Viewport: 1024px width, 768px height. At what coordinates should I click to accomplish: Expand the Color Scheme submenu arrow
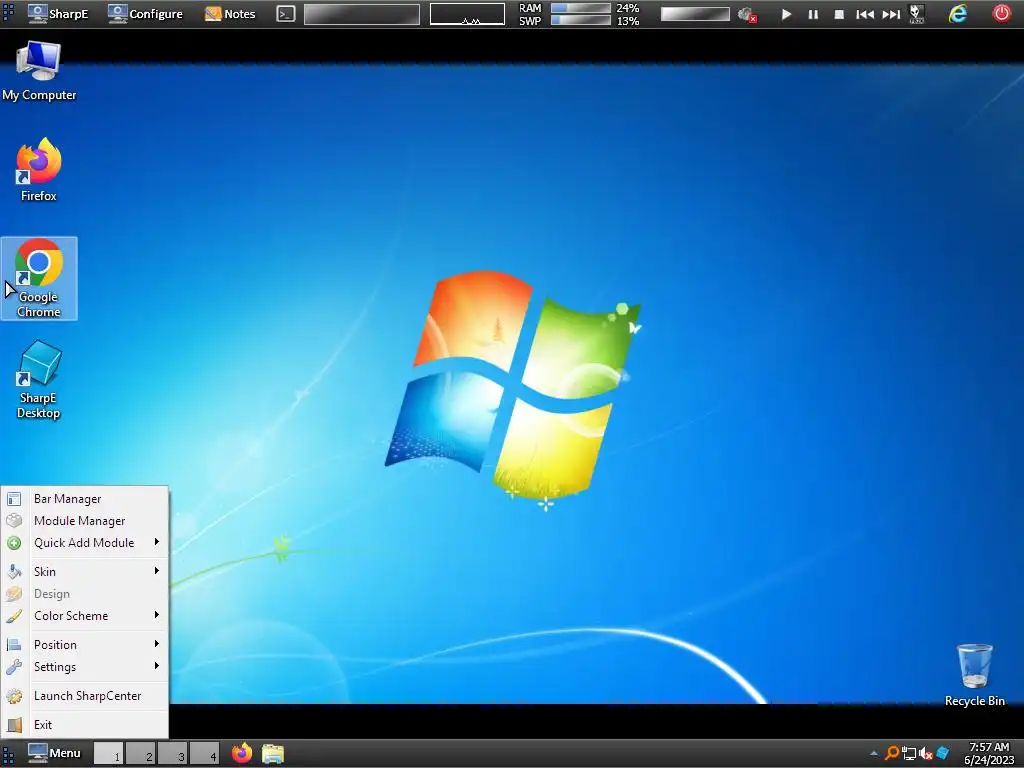(x=157, y=615)
